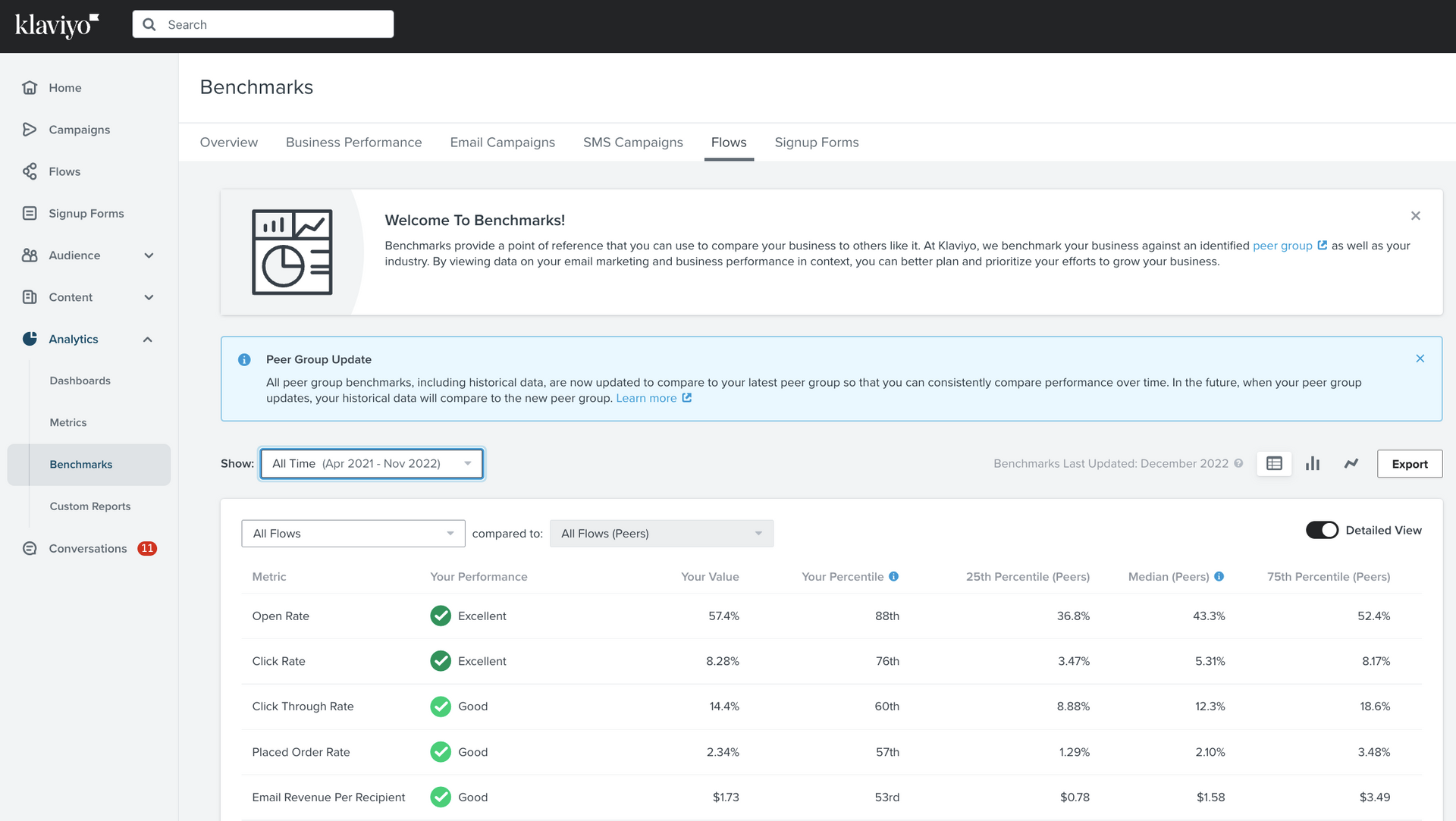Open the All Flows dropdown
Screen dimensions: 1456x821
point(353,534)
